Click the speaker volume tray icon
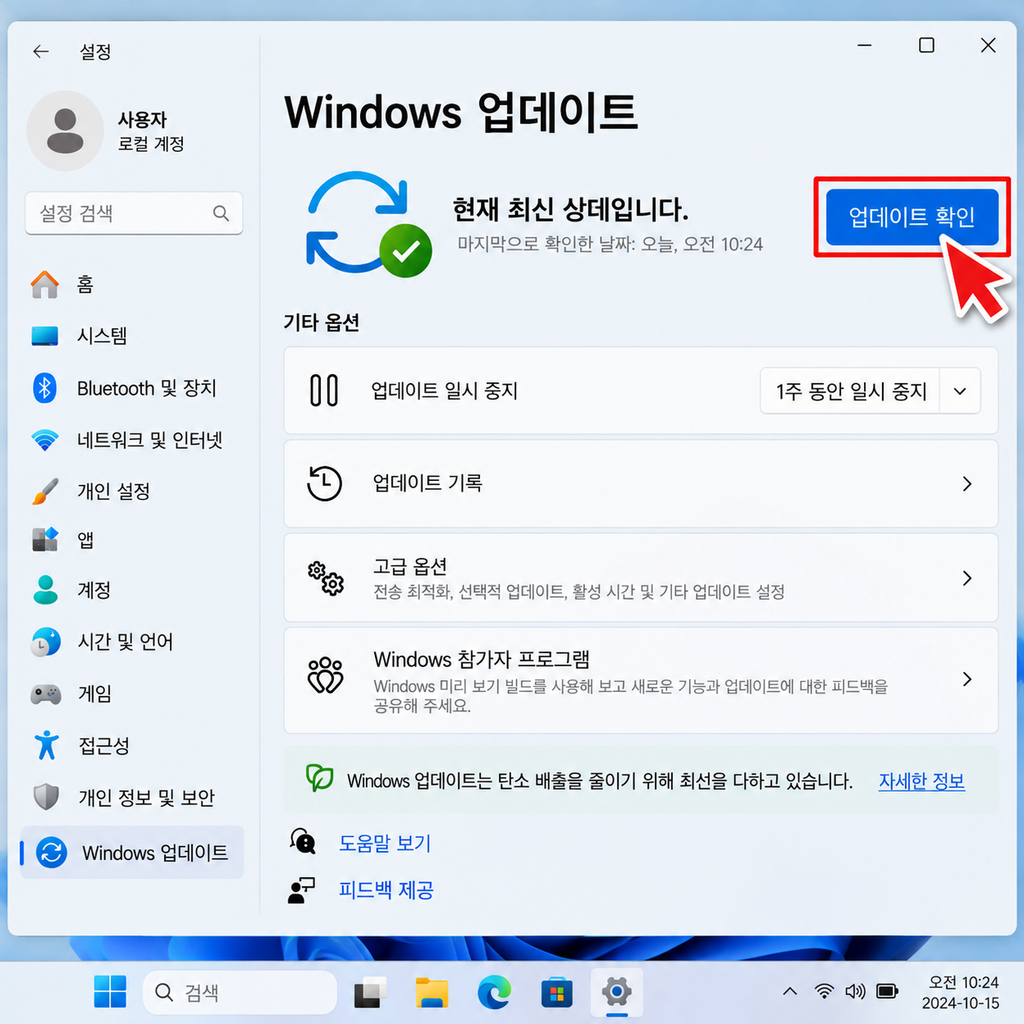1024x1024 pixels. [x=855, y=991]
